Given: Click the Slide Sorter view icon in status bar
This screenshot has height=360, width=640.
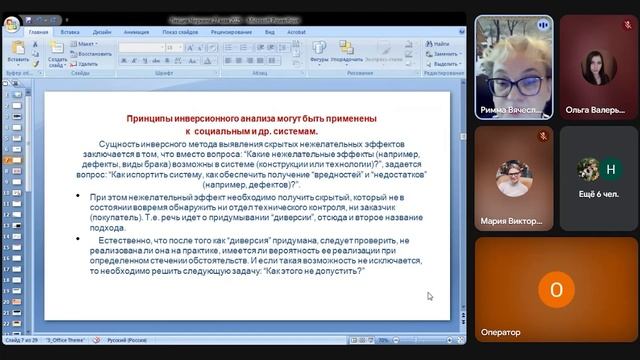Looking at the screenshot, I should pos(362,340).
